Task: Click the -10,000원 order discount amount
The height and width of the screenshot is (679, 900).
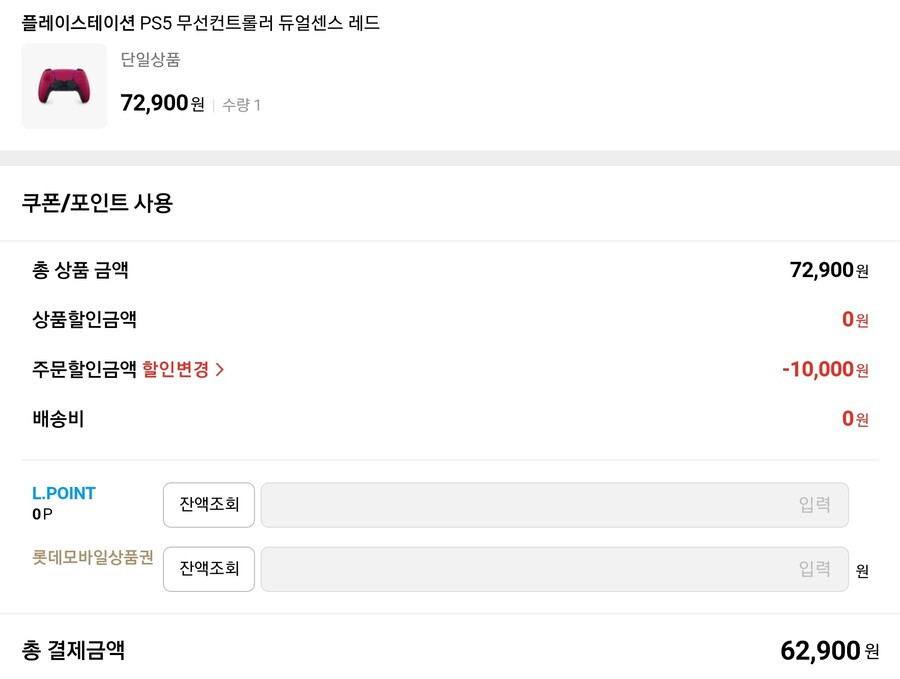Action: point(825,369)
